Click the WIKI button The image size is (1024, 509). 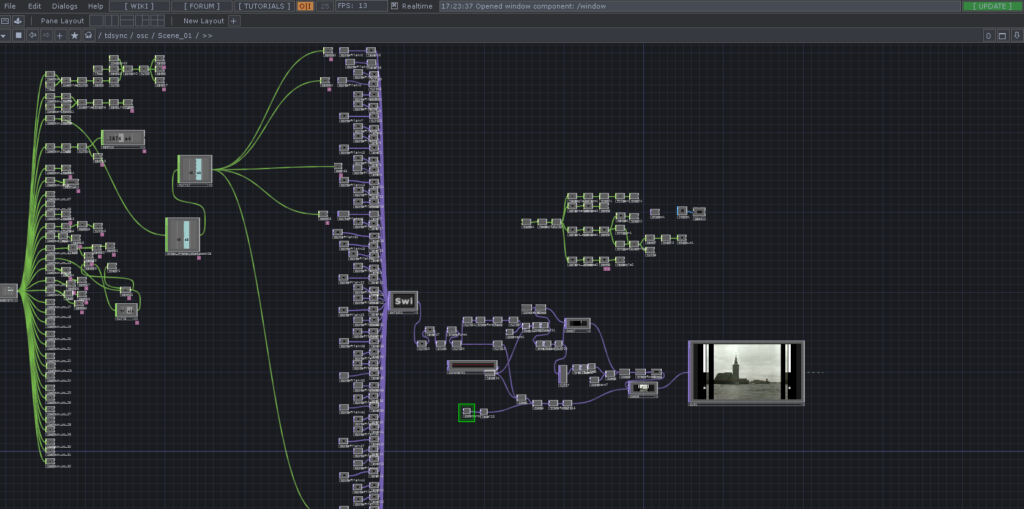click(x=139, y=6)
